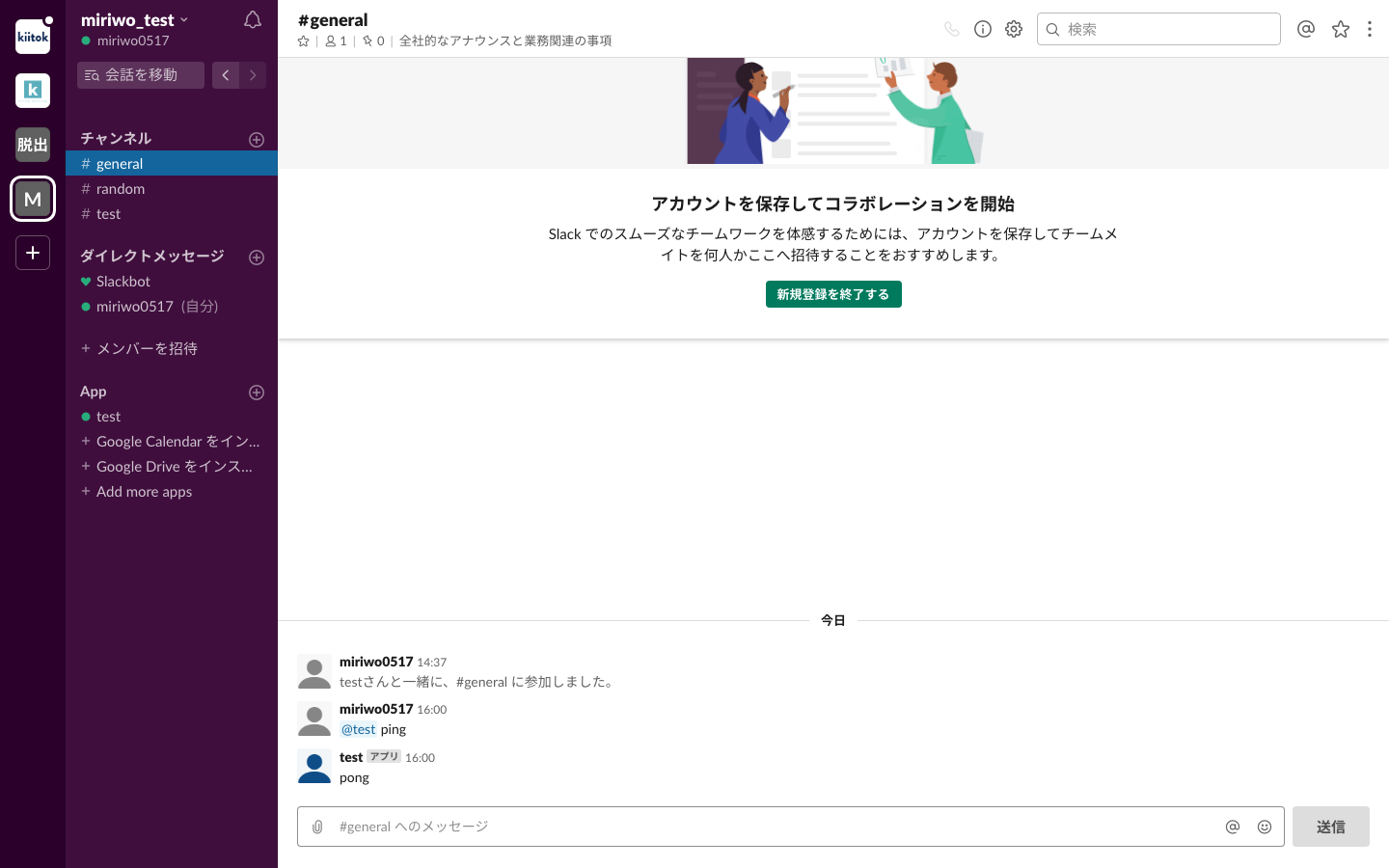
Task: Attach a file using the paperclip icon
Action: point(318,827)
